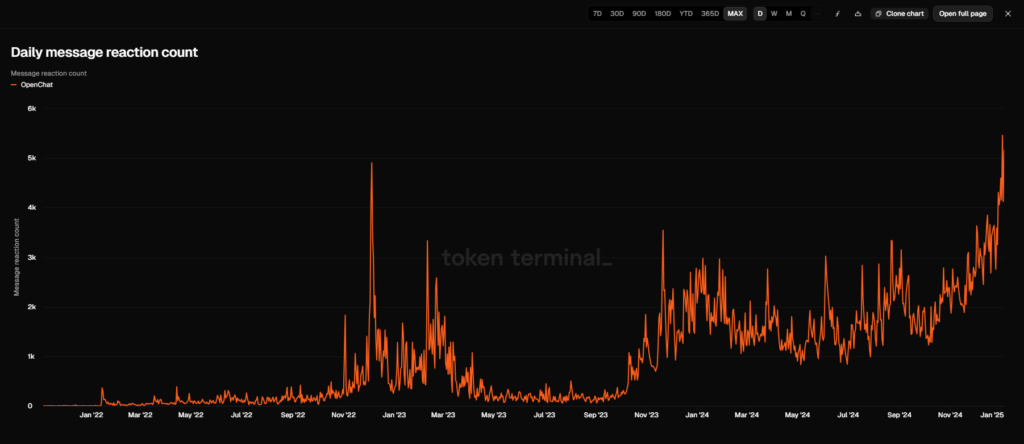Click the 6k y-axis label
Screen dimensions: 1024x444
click(31, 108)
